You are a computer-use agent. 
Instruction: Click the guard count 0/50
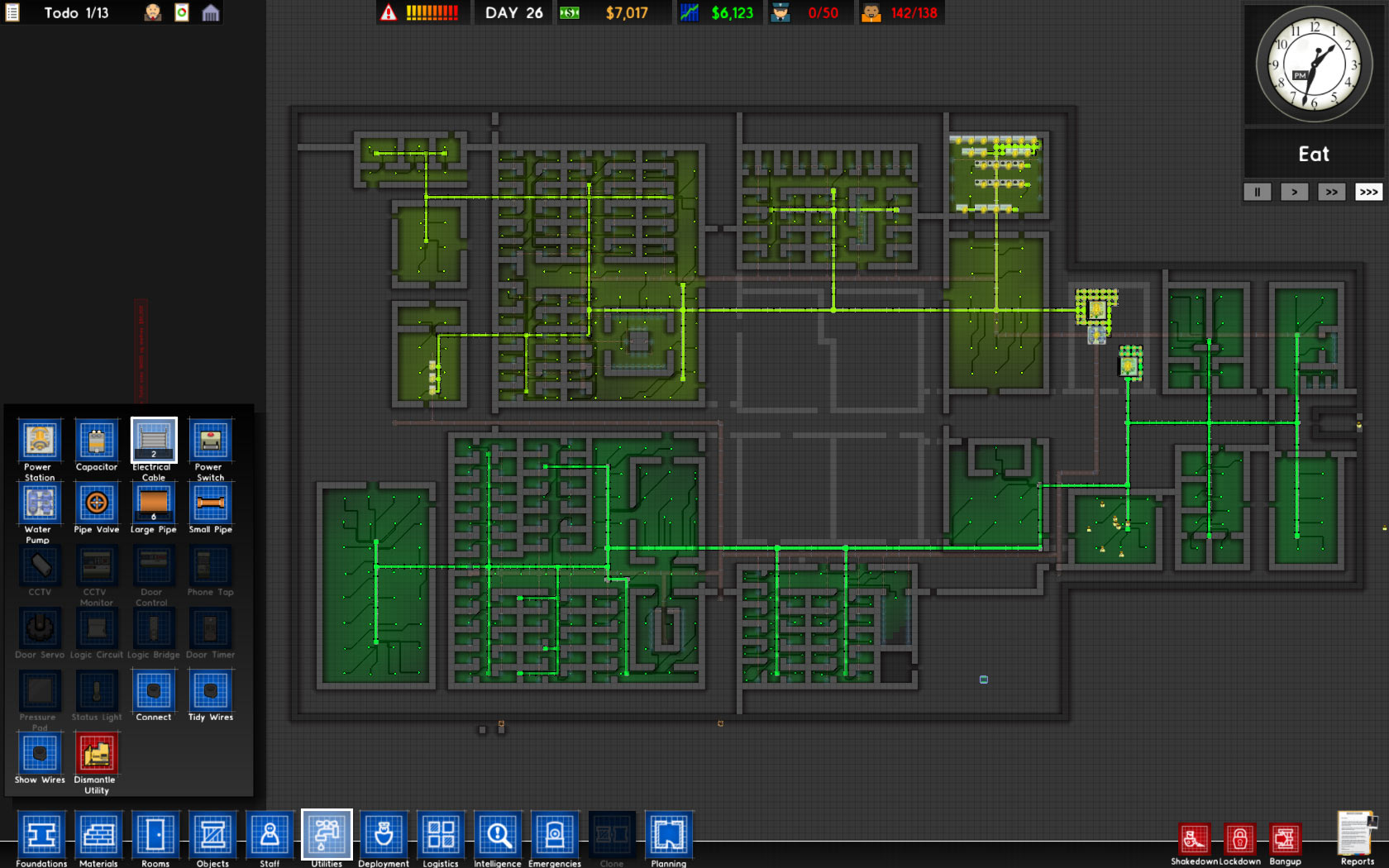(823, 12)
